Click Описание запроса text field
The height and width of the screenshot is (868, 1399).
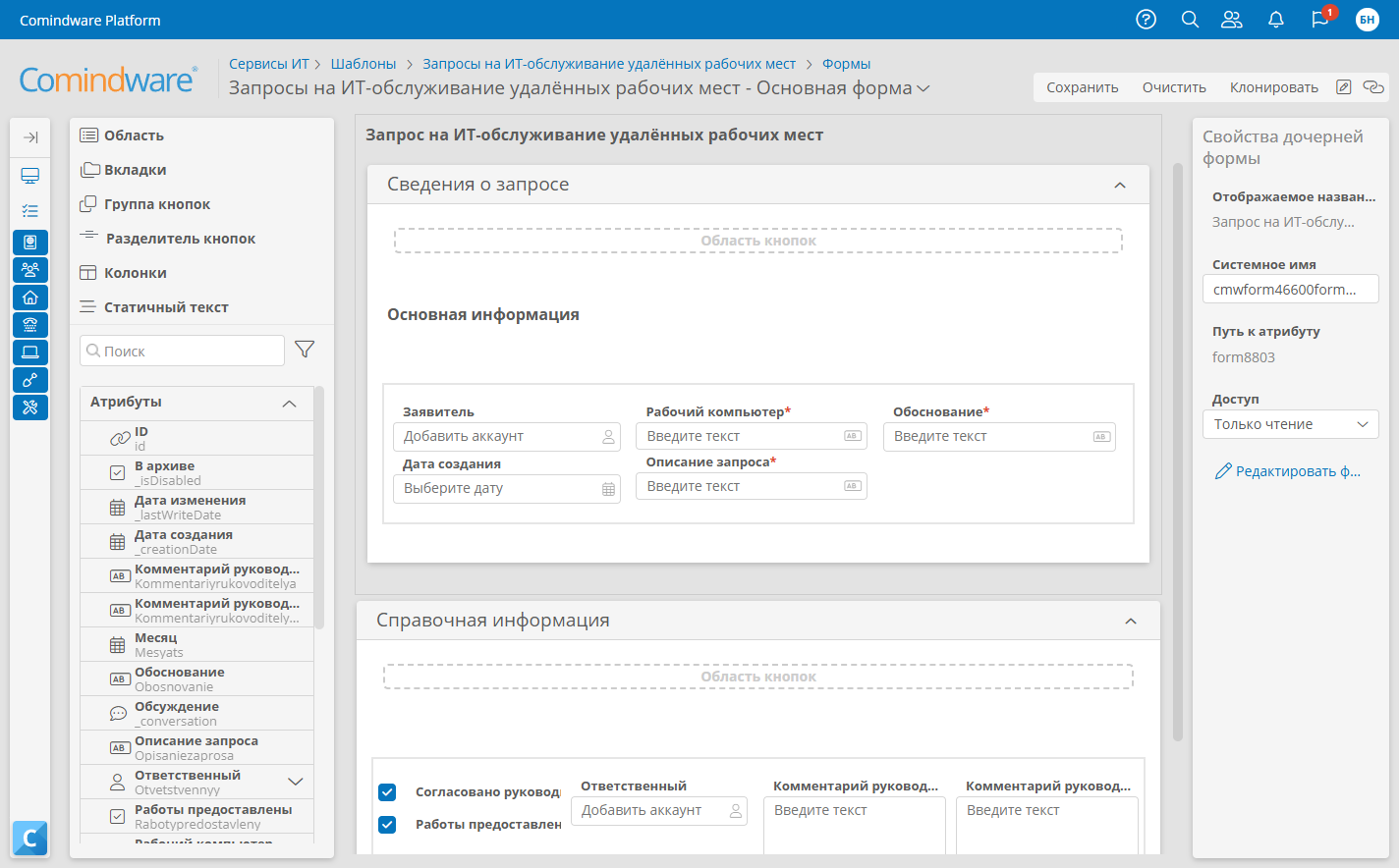click(x=752, y=486)
